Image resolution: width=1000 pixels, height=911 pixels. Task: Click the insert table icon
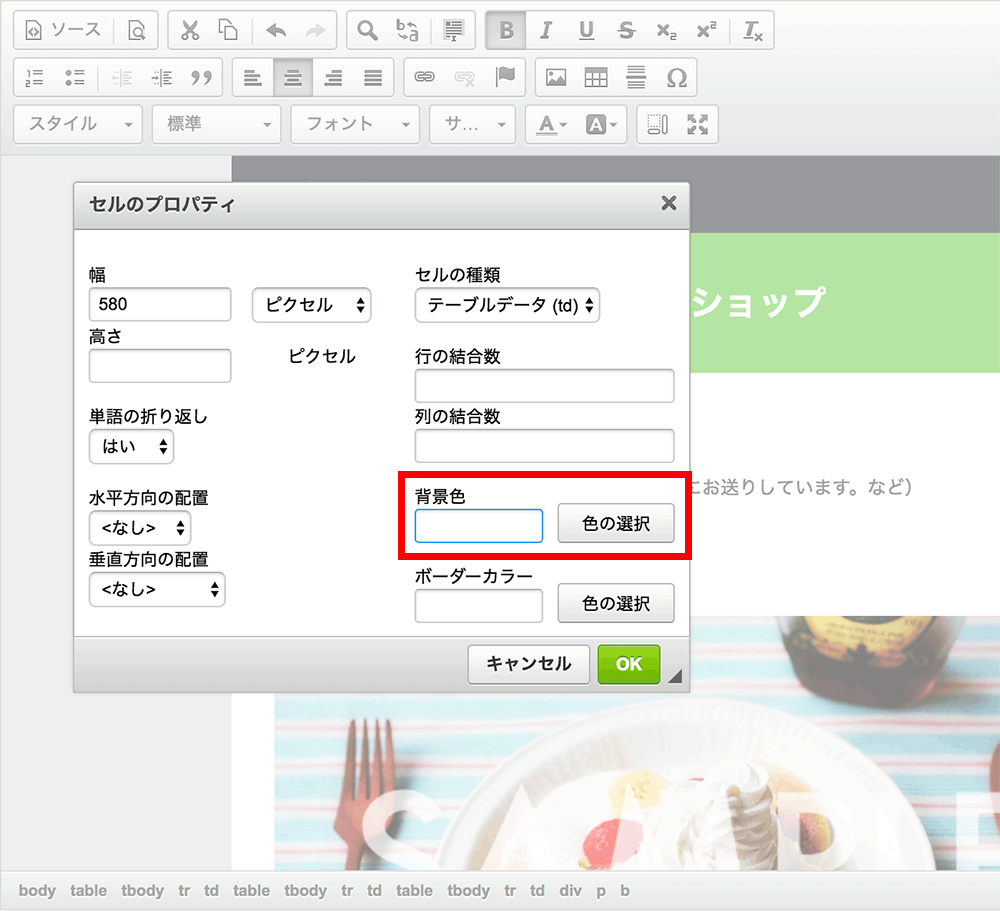(596, 77)
